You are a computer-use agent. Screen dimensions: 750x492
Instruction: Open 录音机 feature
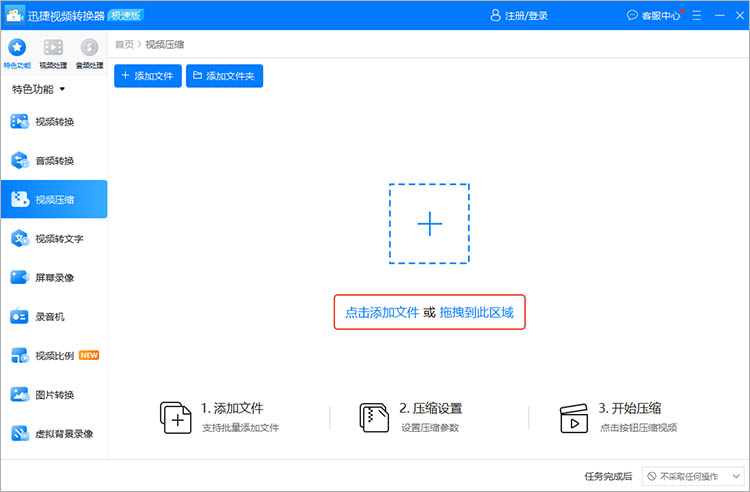(54, 316)
